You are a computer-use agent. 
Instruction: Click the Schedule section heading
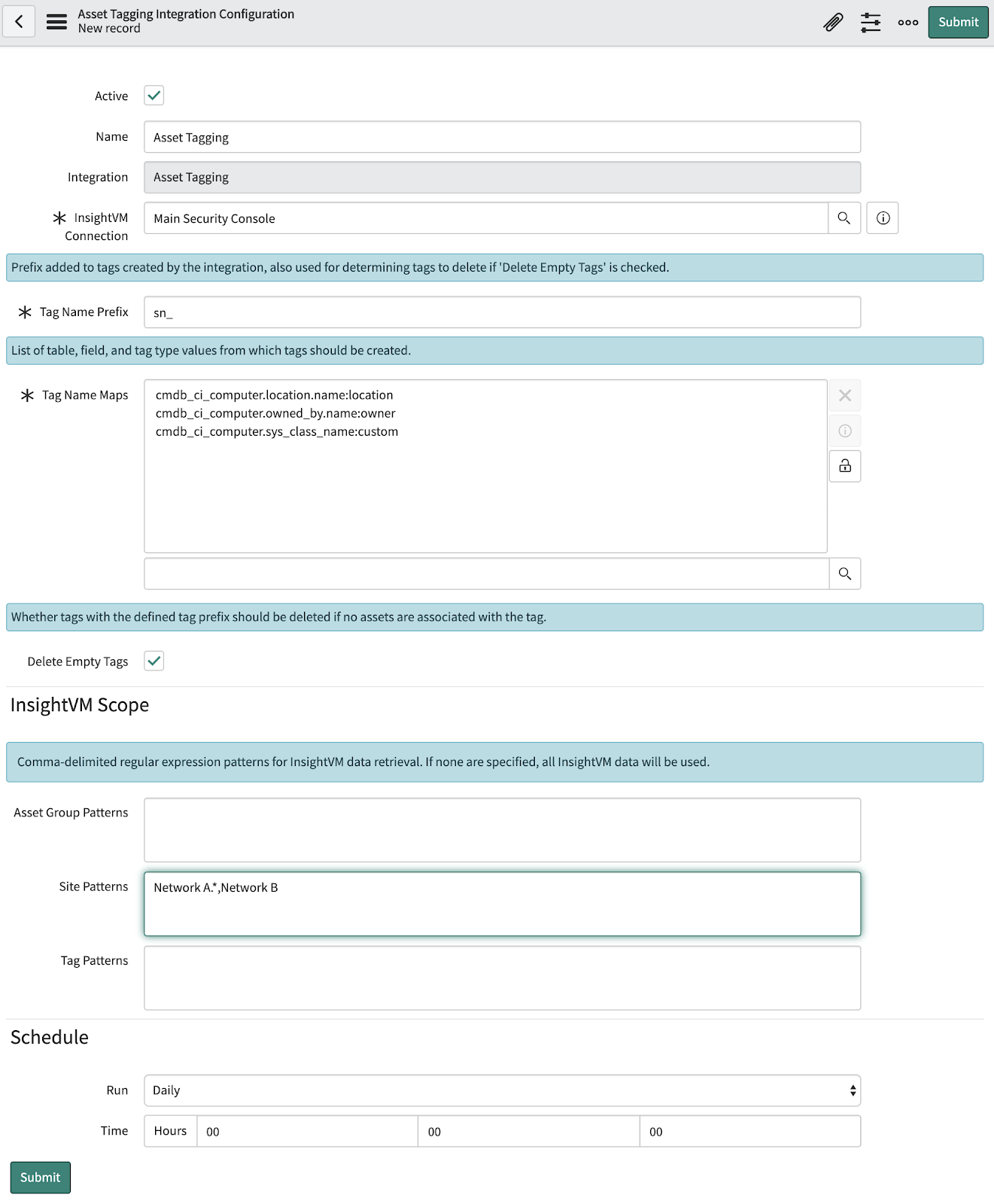click(50, 1038)
